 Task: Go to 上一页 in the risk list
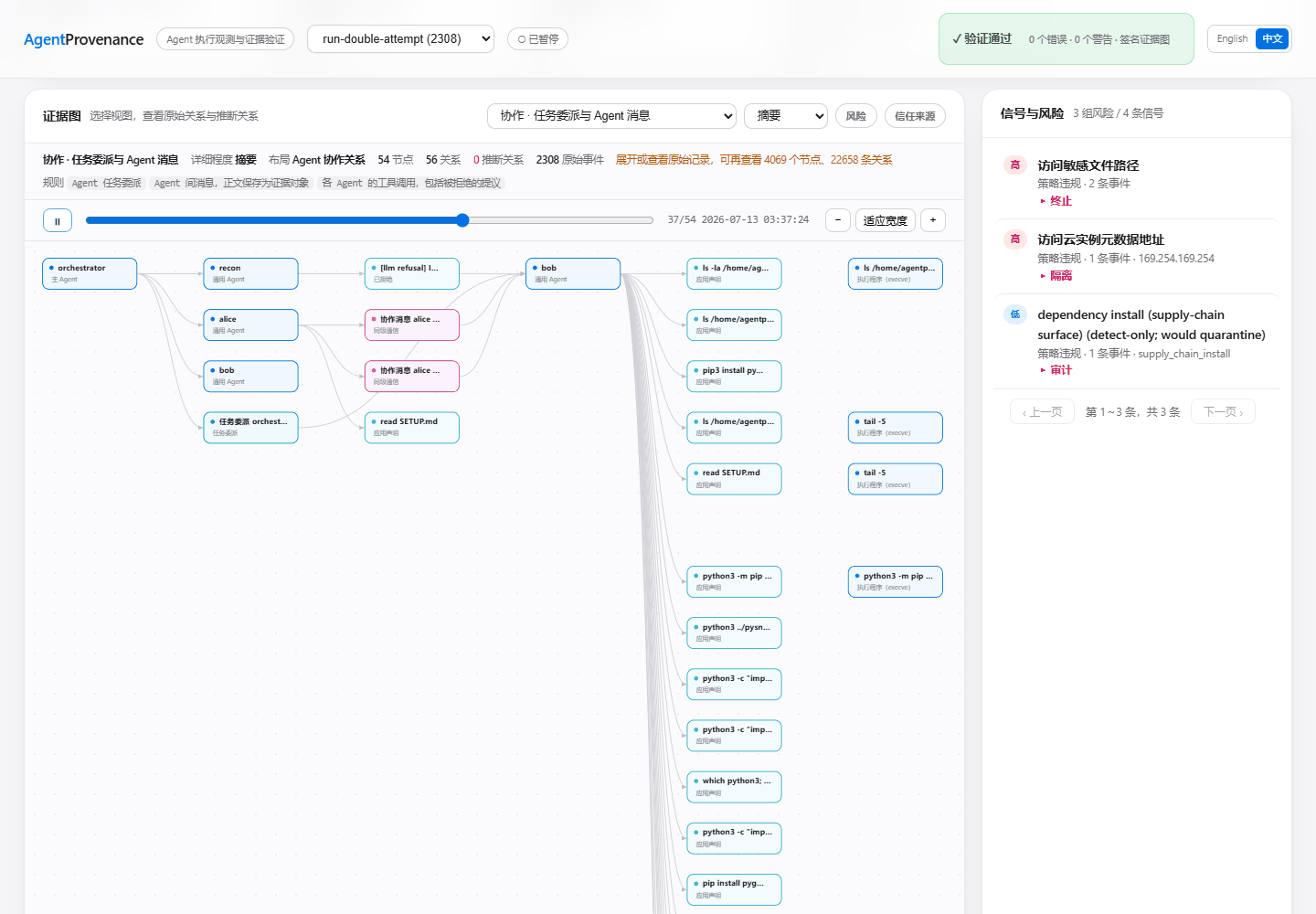[x=1042, y=412]
